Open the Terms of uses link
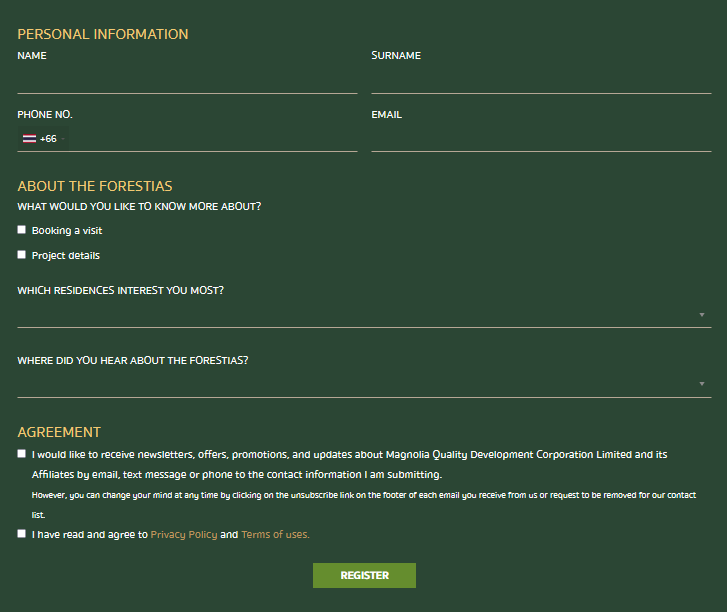Screen dimensions: 727x612 (x=275, y=535)
